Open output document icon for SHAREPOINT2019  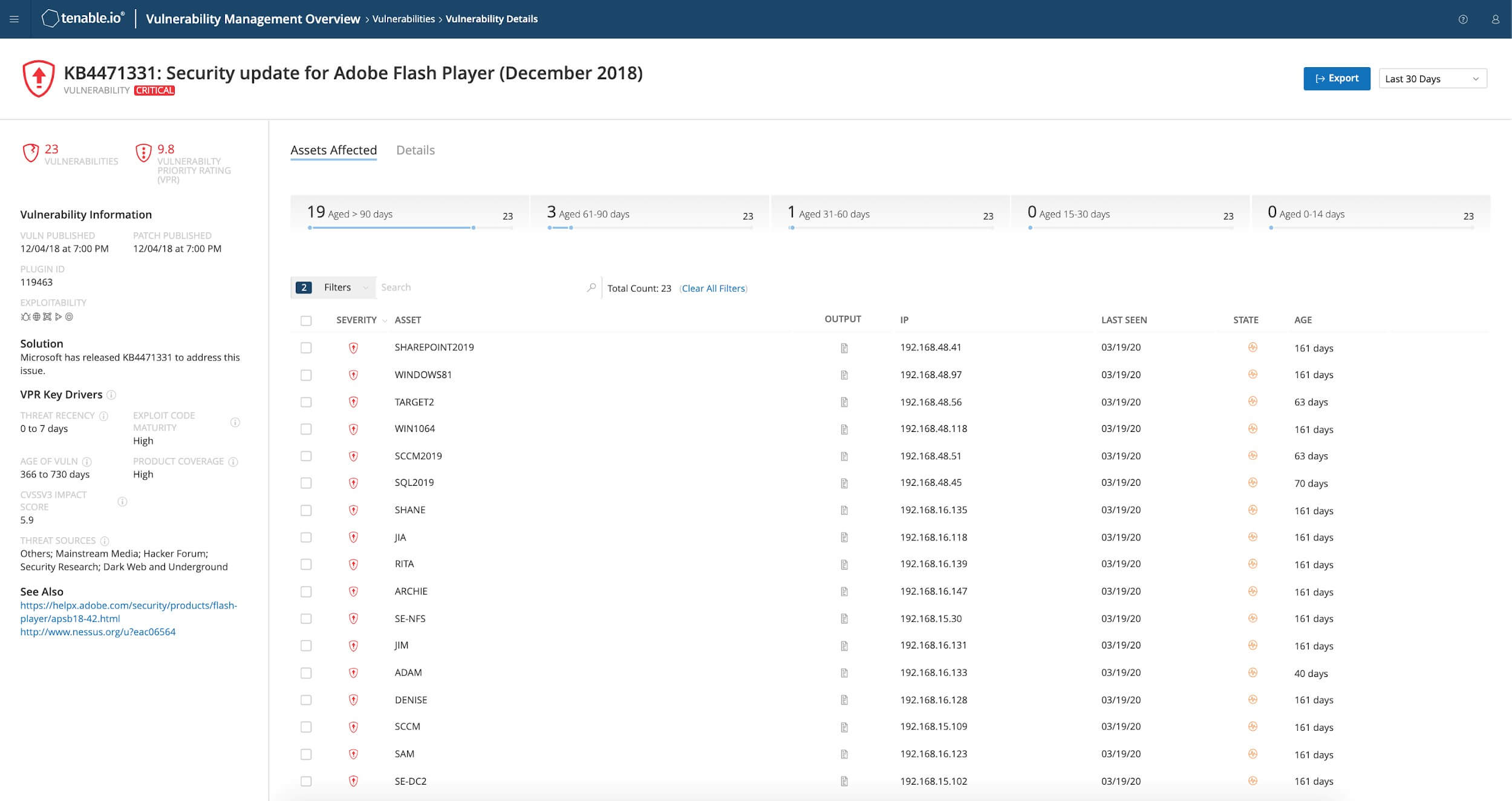(x=844, y=348)
